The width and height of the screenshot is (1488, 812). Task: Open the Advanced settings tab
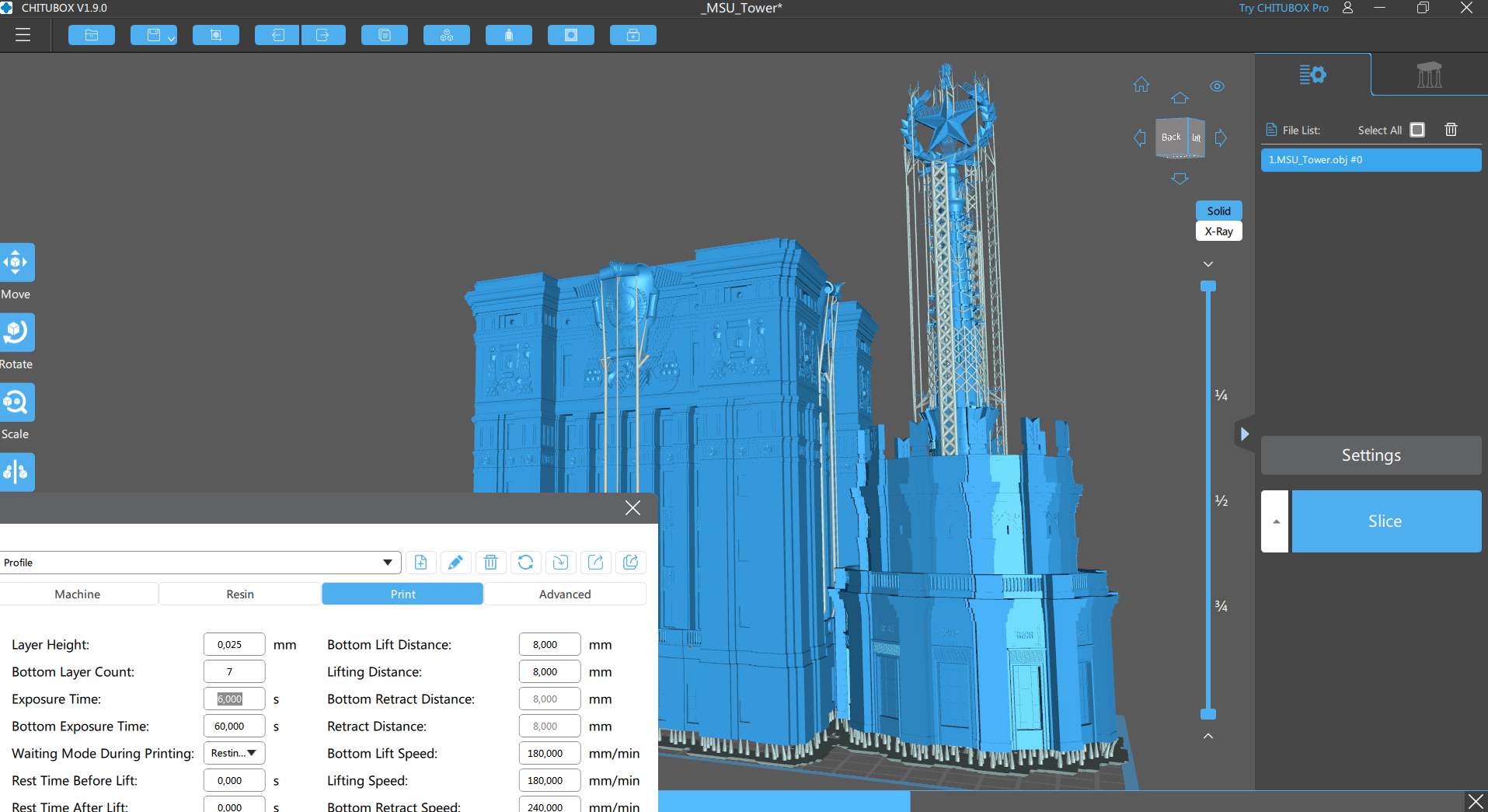[x=565, y=593]
